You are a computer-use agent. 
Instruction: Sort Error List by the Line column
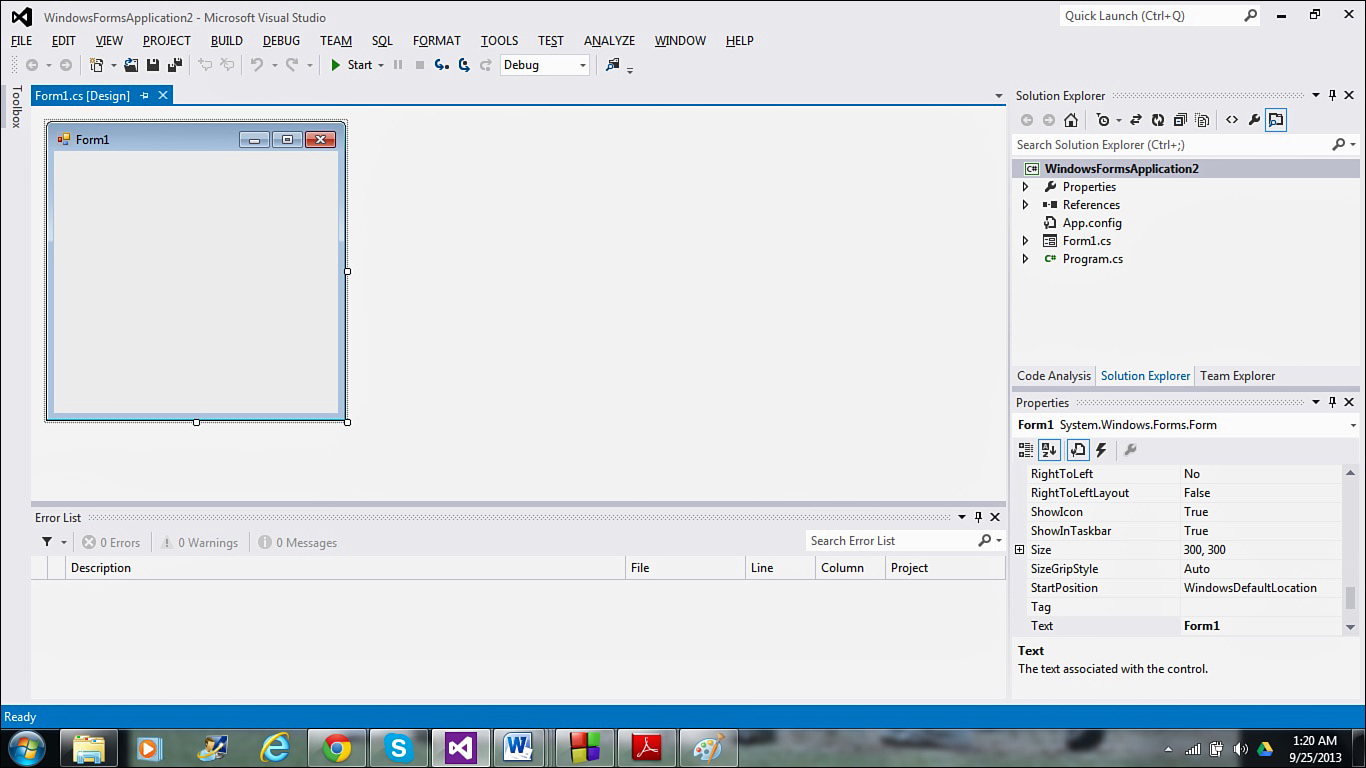point(780,568)
